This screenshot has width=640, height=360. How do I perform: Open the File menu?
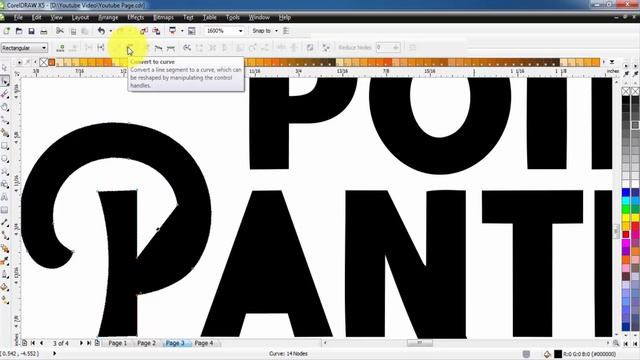18,18
